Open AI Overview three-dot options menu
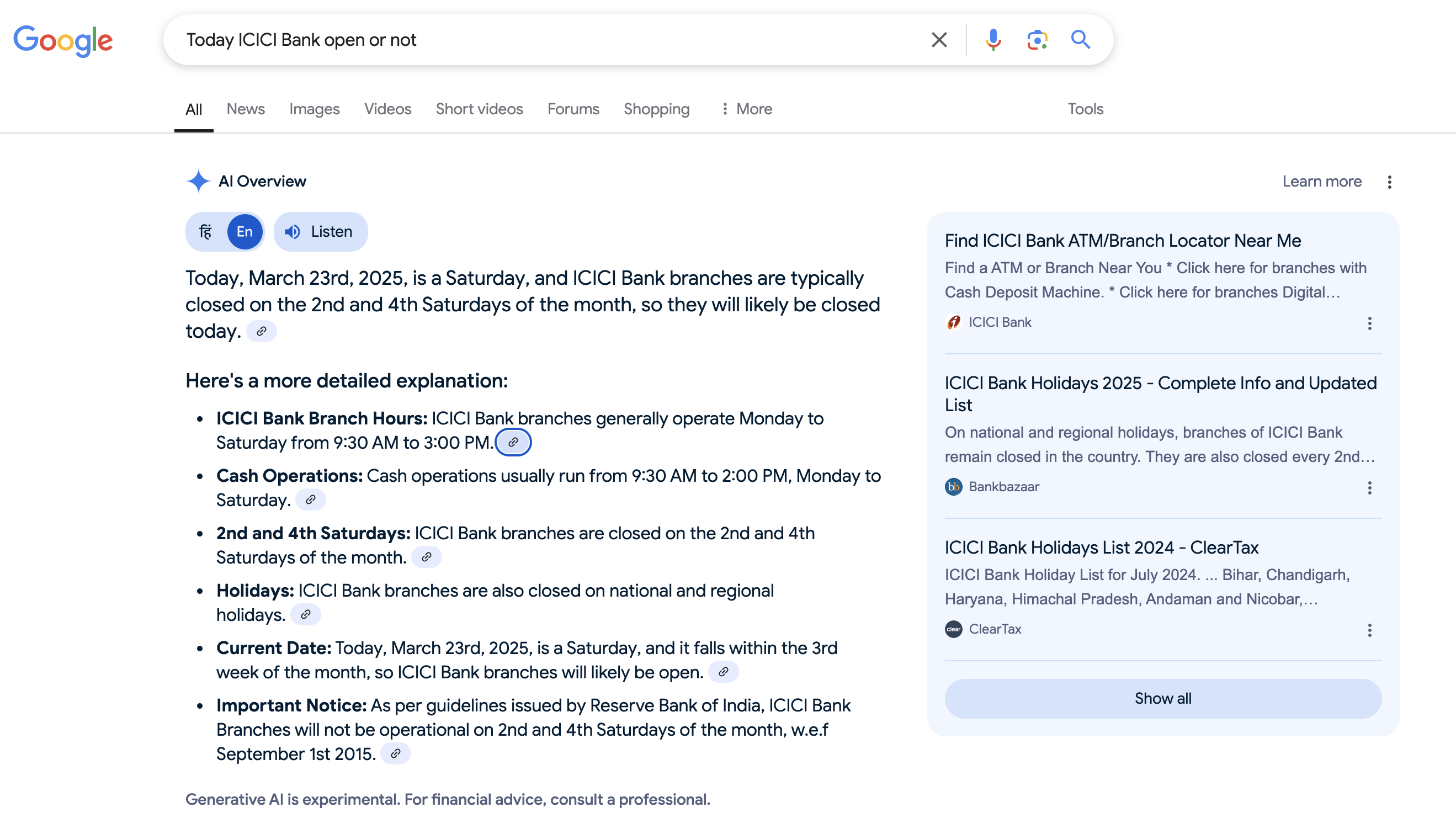Screen dimensions: 1456x829 coord(1389,182)
